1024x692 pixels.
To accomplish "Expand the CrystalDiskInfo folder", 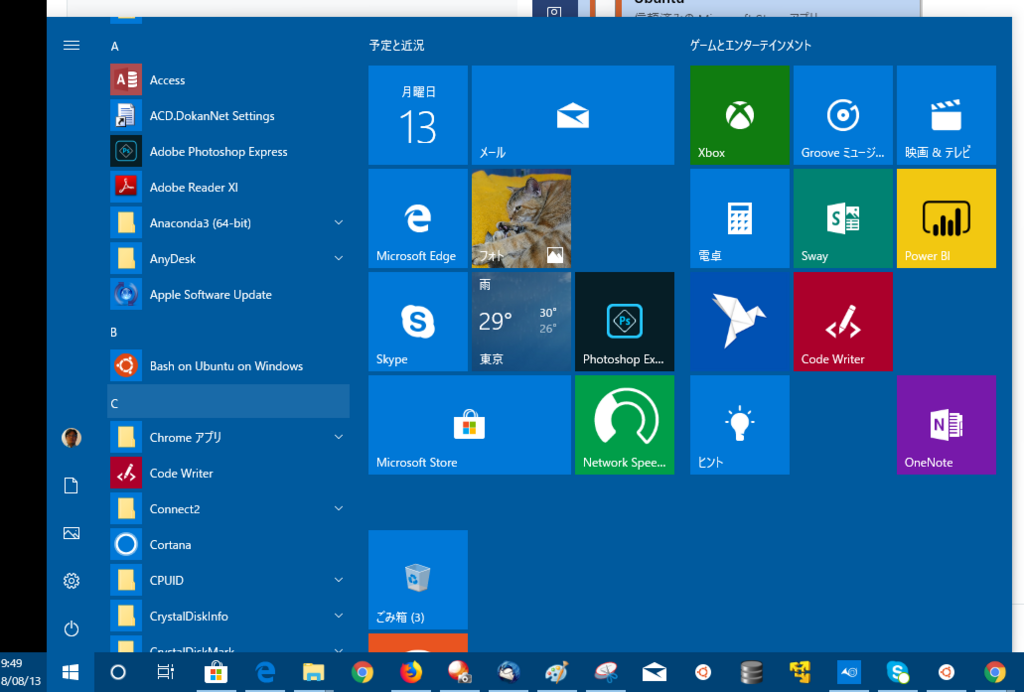I will [x=229, y=616].
